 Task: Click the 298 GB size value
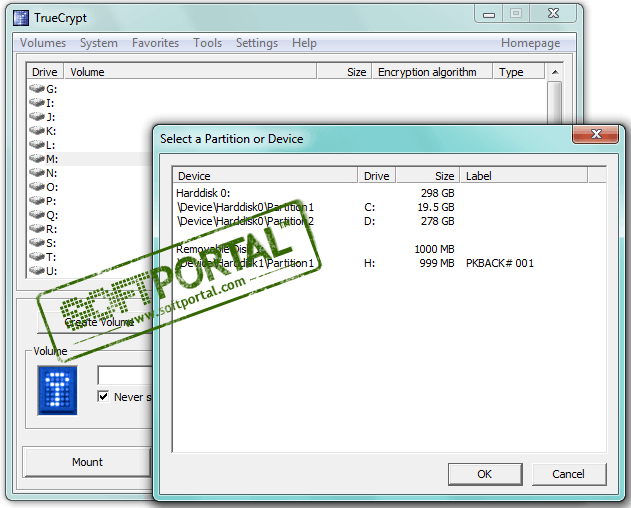[x=437, y=193]
